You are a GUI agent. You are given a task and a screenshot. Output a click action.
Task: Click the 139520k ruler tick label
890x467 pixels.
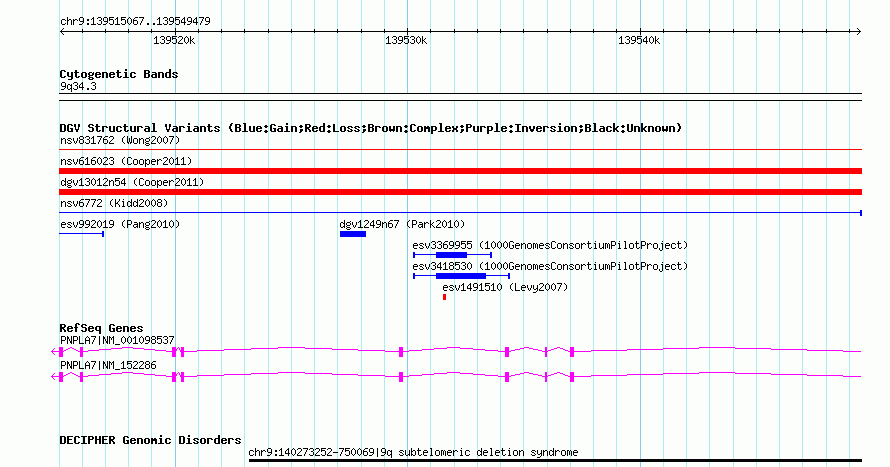click(174, 40)
